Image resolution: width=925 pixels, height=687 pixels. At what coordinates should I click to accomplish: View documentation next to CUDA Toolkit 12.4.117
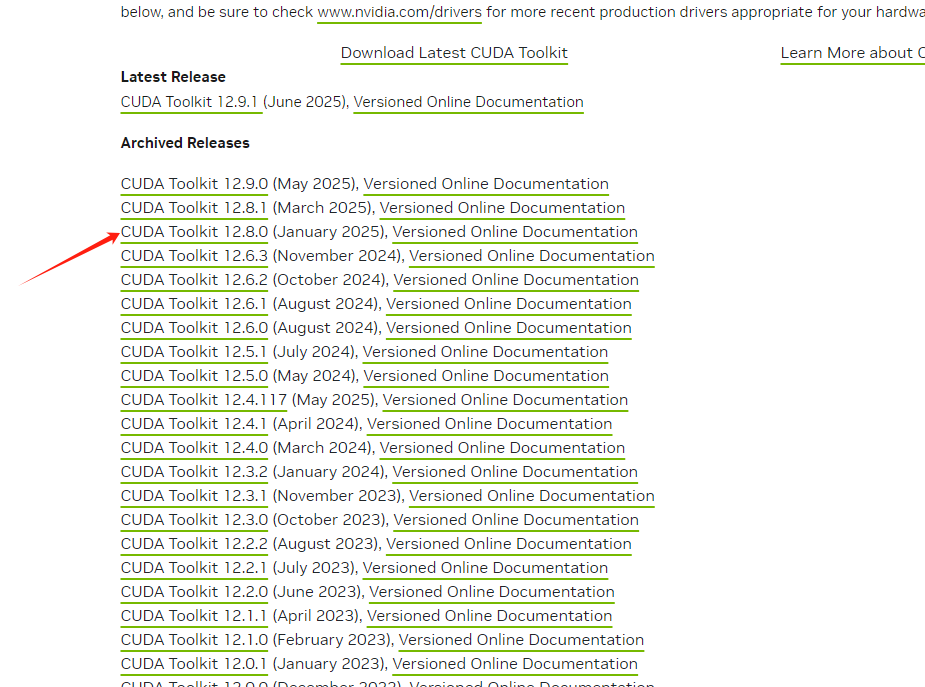pyautogui.click(x=506, y=399)
